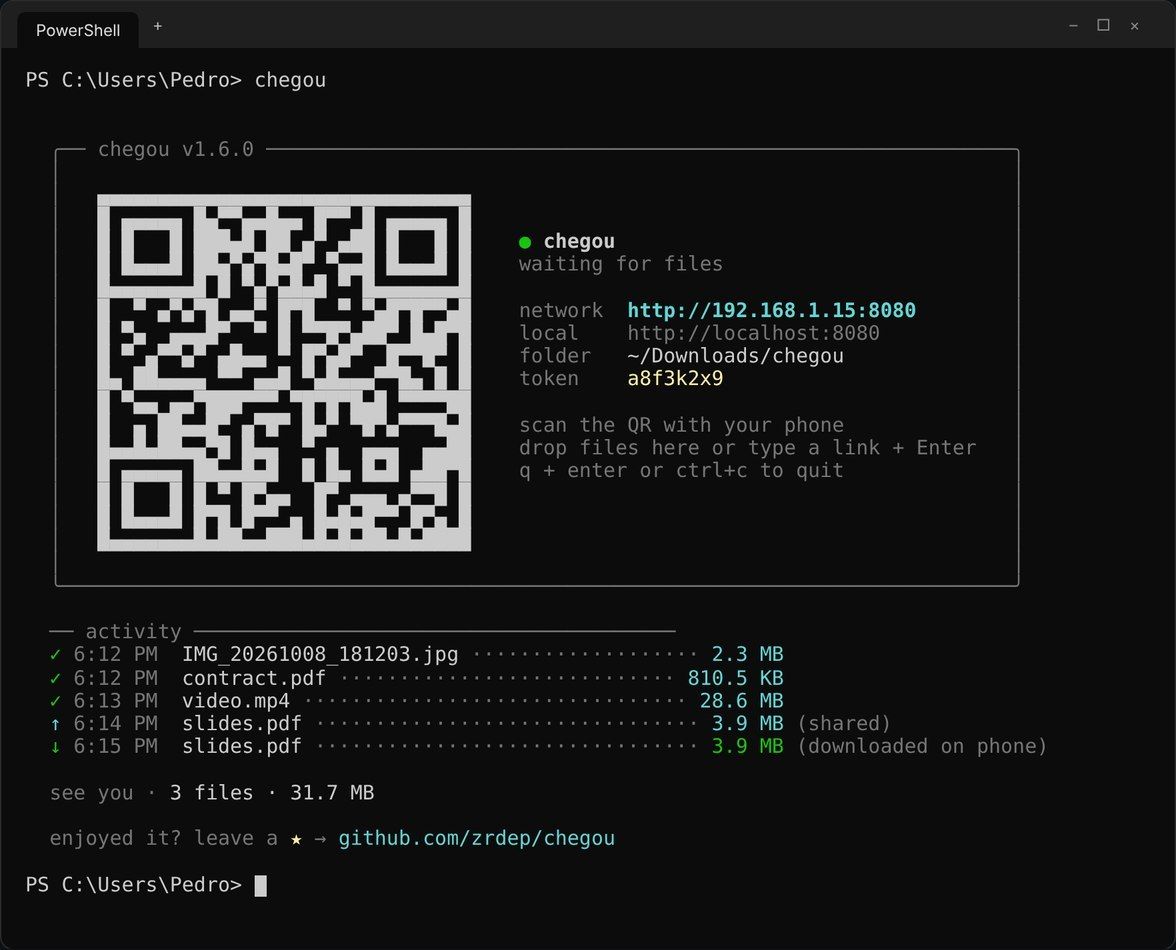Maximize the terminal window
Viewport: 1176px width, 950px height.
[1103, 25]
